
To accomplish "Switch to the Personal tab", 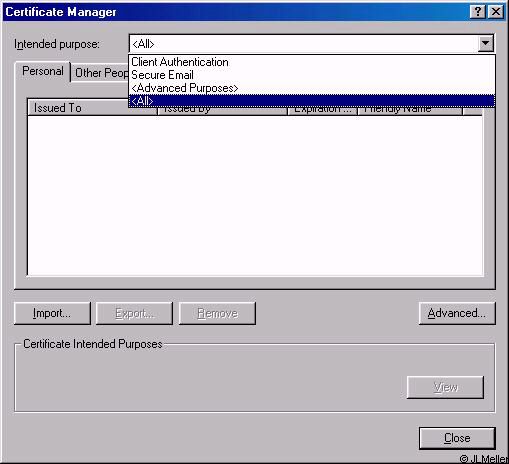I will (x=43, y=71).
